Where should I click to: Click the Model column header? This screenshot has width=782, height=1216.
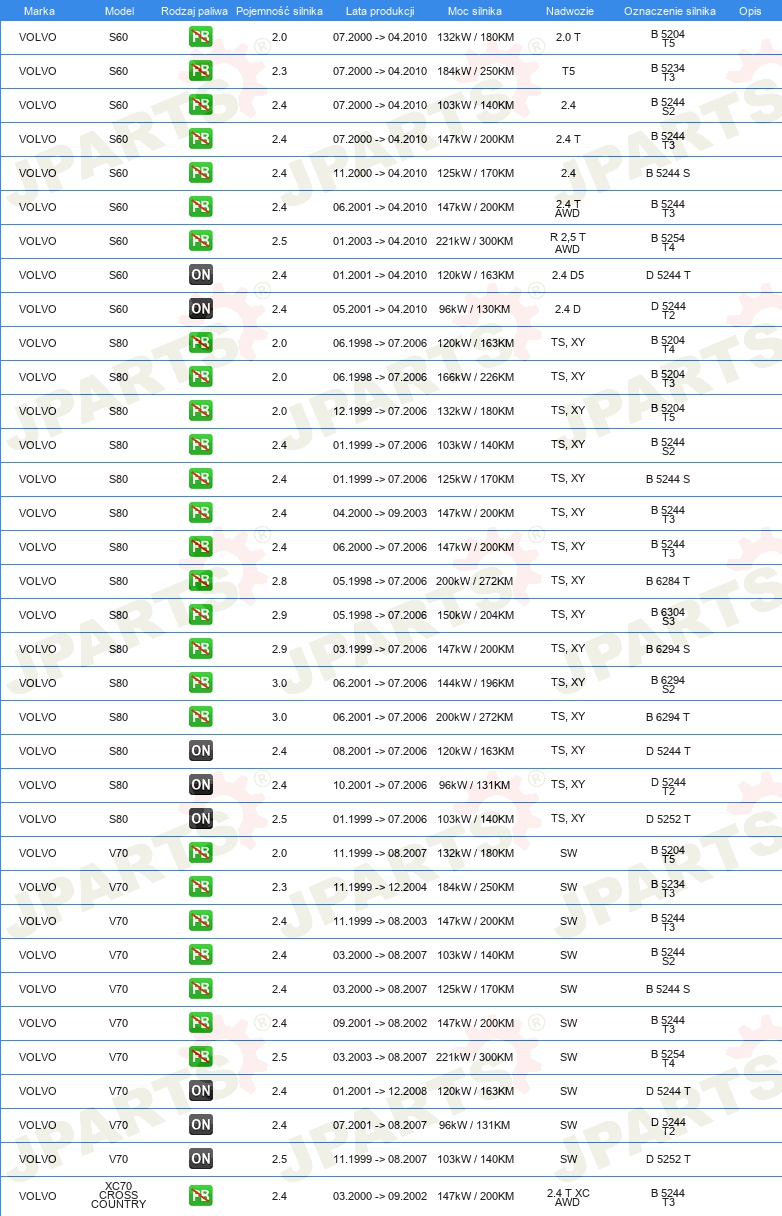[x=119, y=11]
